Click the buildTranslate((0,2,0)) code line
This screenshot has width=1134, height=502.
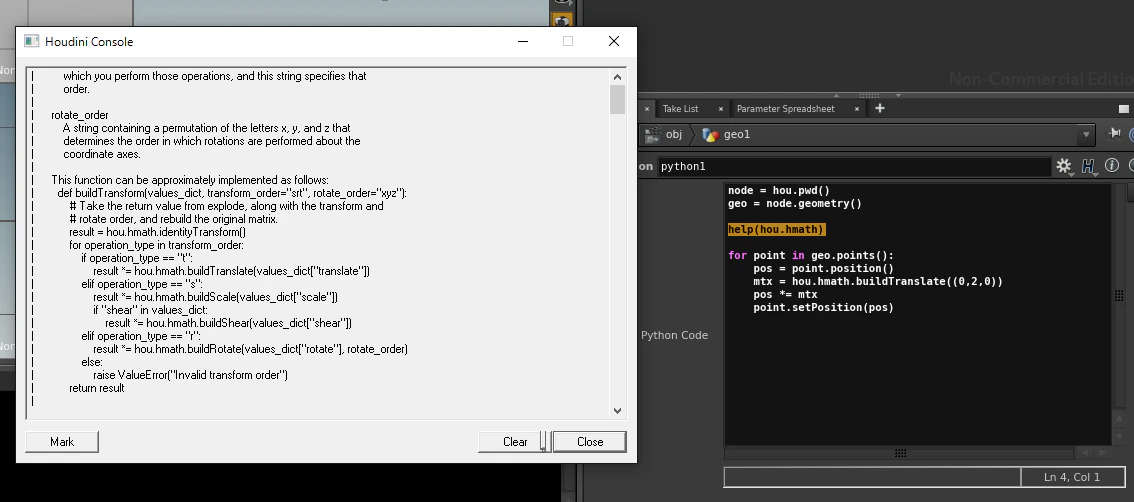click(x=877, y=281)
